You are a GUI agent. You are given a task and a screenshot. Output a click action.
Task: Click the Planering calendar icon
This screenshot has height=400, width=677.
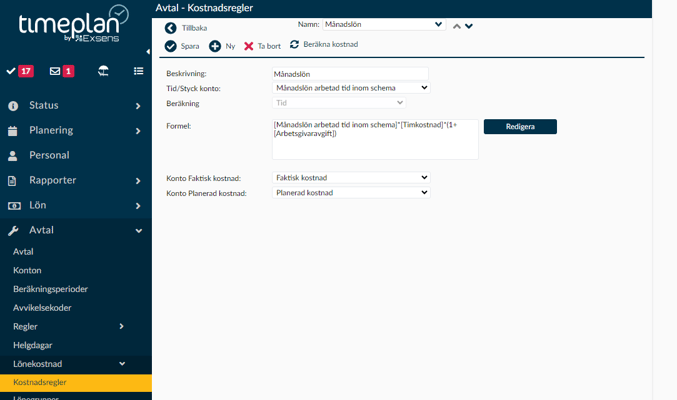click(x=13, y=131)
